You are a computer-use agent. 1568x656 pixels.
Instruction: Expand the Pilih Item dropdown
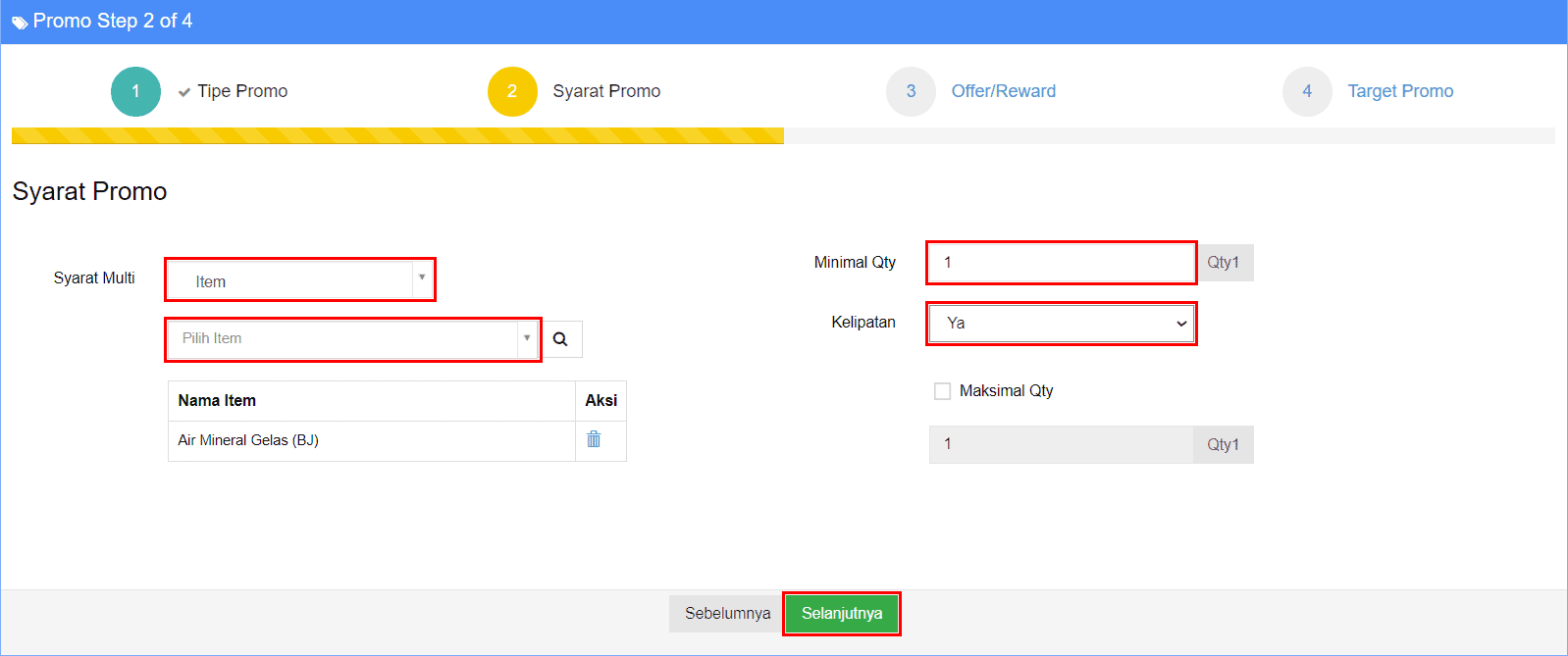pos(352,339)
